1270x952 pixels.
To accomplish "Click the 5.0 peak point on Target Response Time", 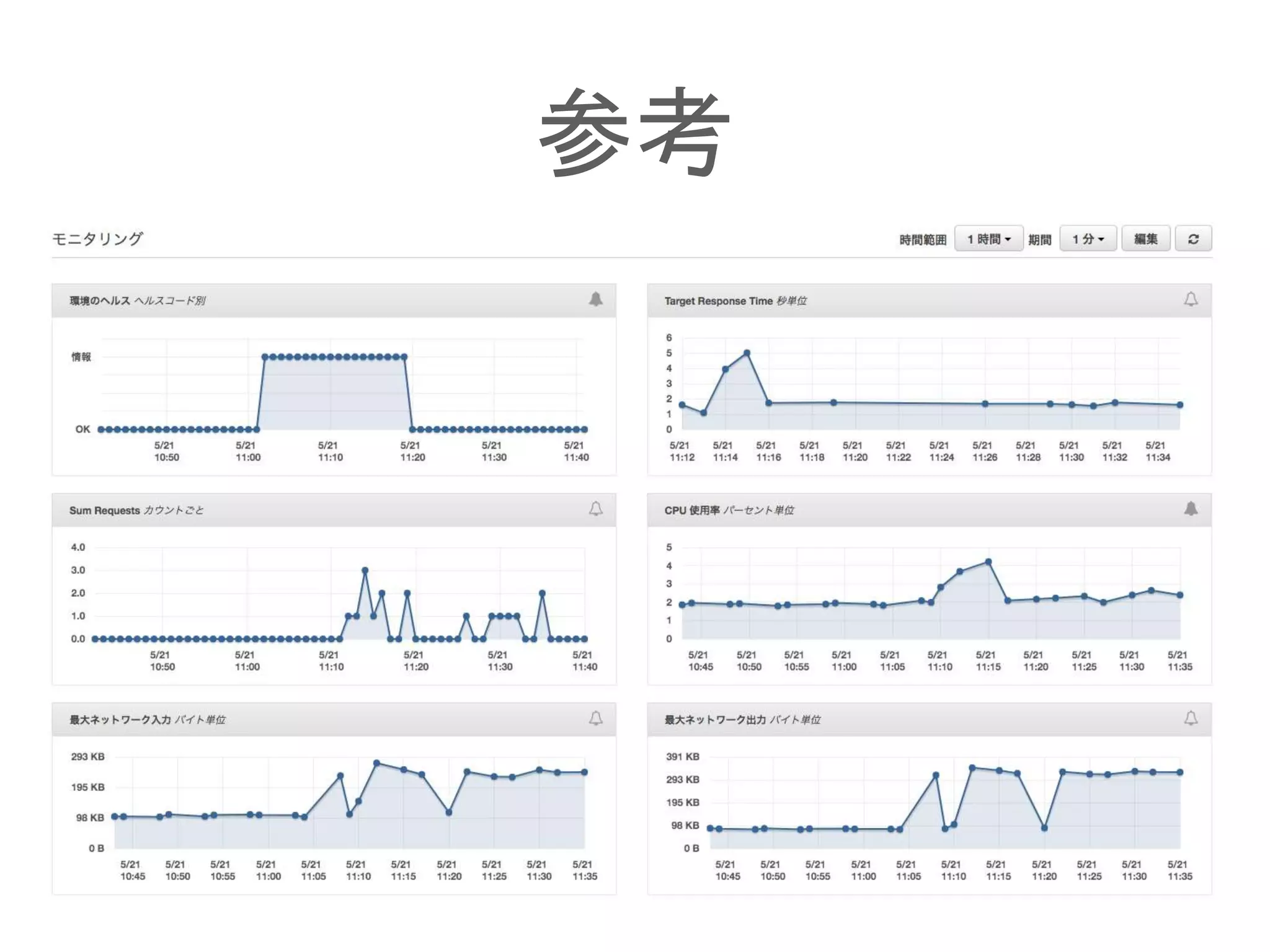I will [x=747, y=353].
